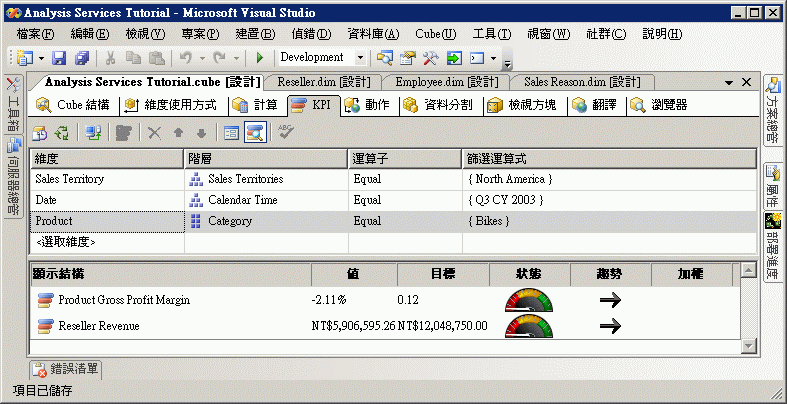This screenshot has width=787, height=404.
Task: Select the Product Gross Profit Margin KPI row
Action: [x=384, y=300]
